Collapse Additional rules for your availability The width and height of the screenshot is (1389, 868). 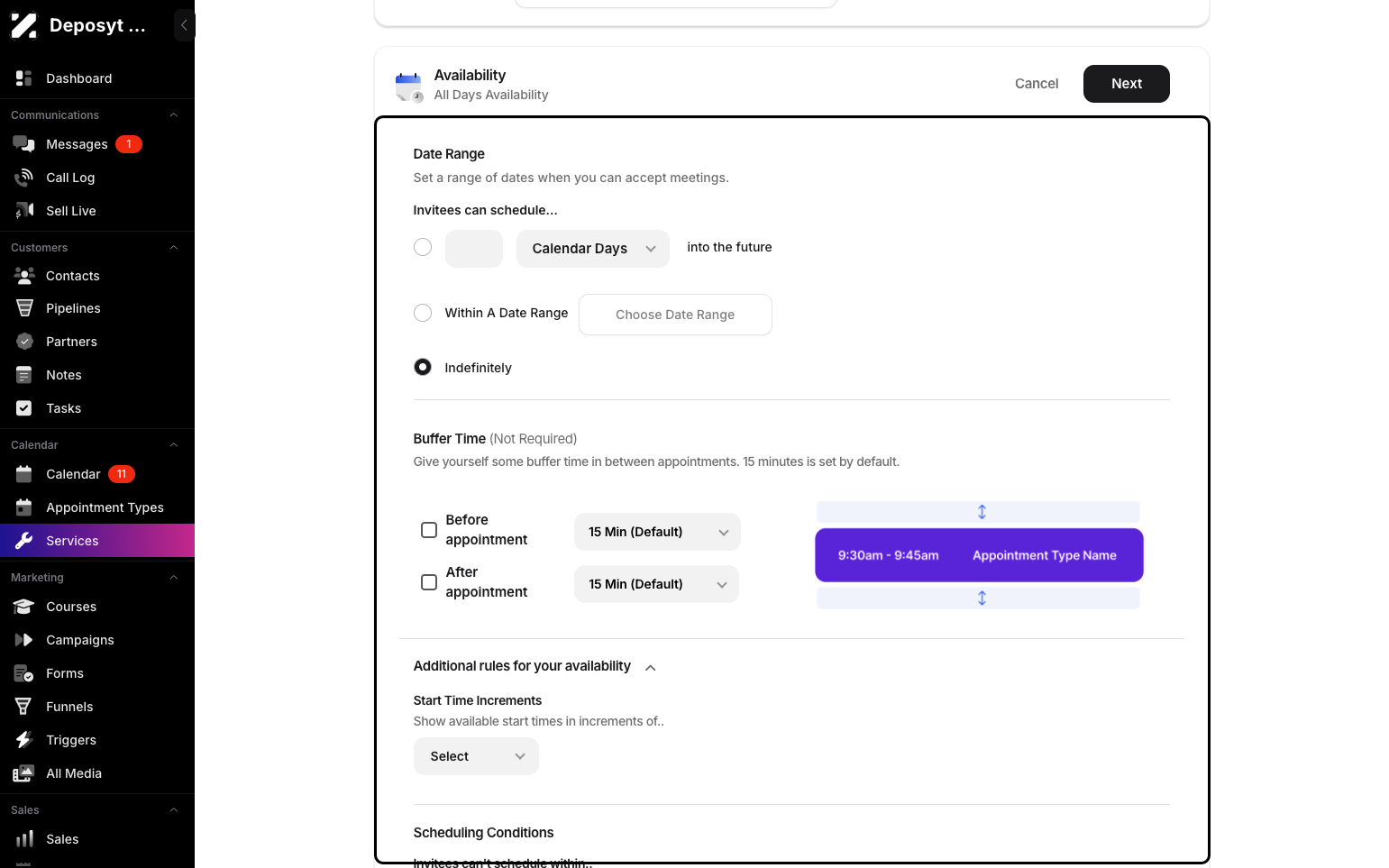tap(651, 668)
